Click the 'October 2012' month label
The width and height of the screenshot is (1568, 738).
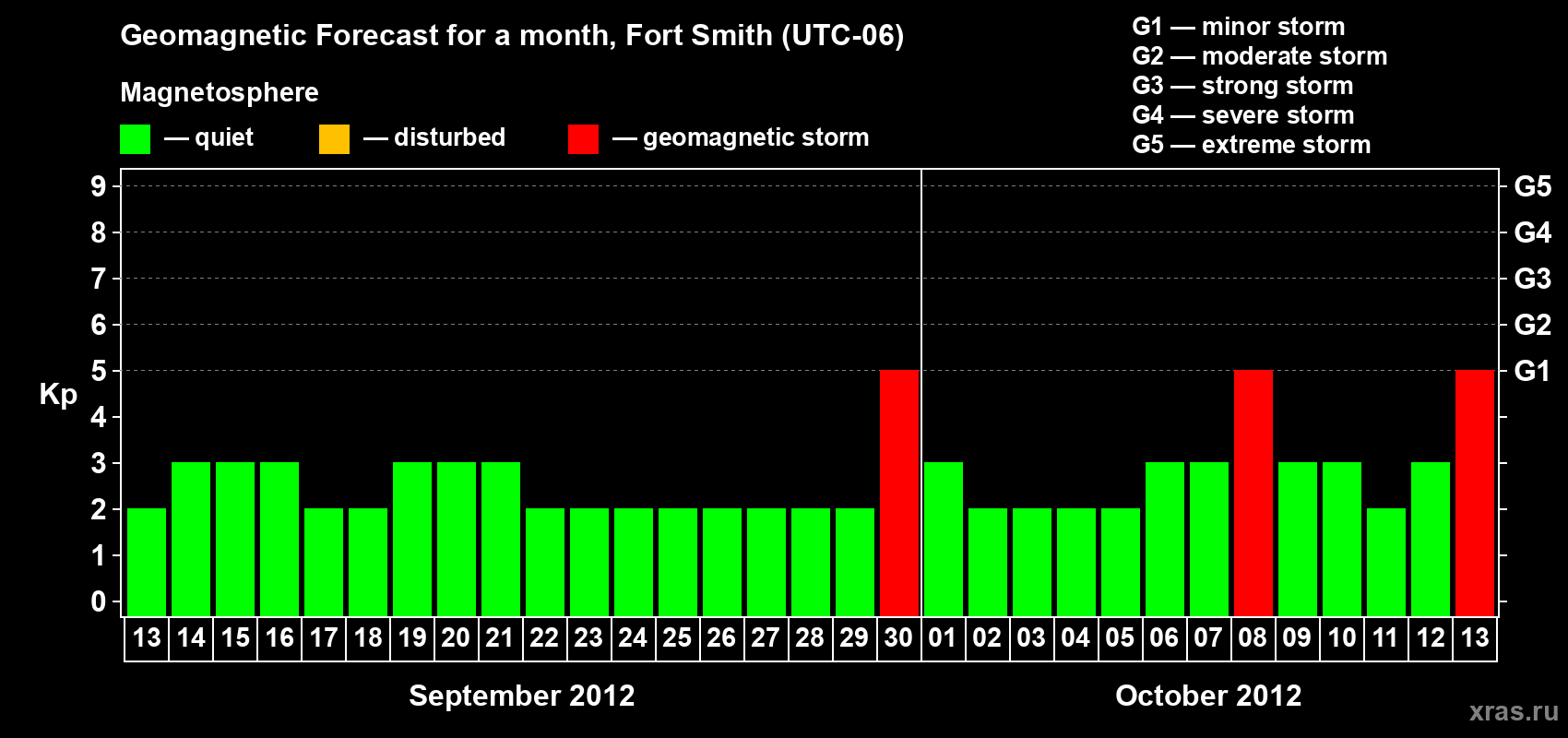point(1208,696)
